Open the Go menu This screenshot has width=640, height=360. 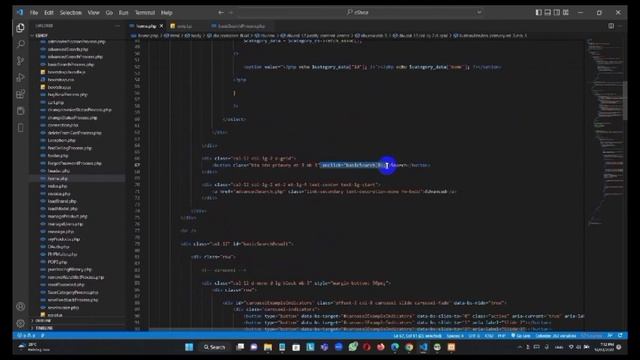point(109,13)
